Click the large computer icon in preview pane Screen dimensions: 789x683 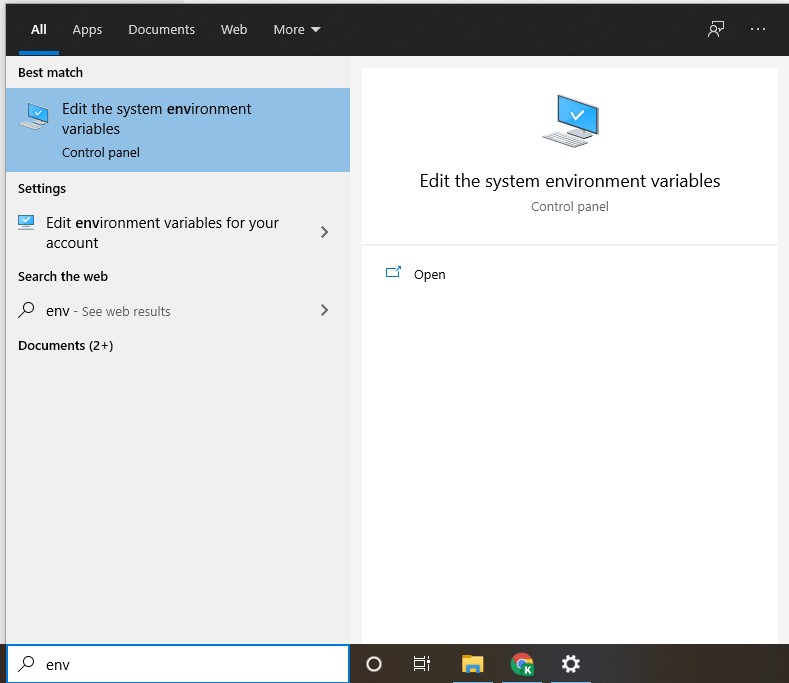[570, 121]
